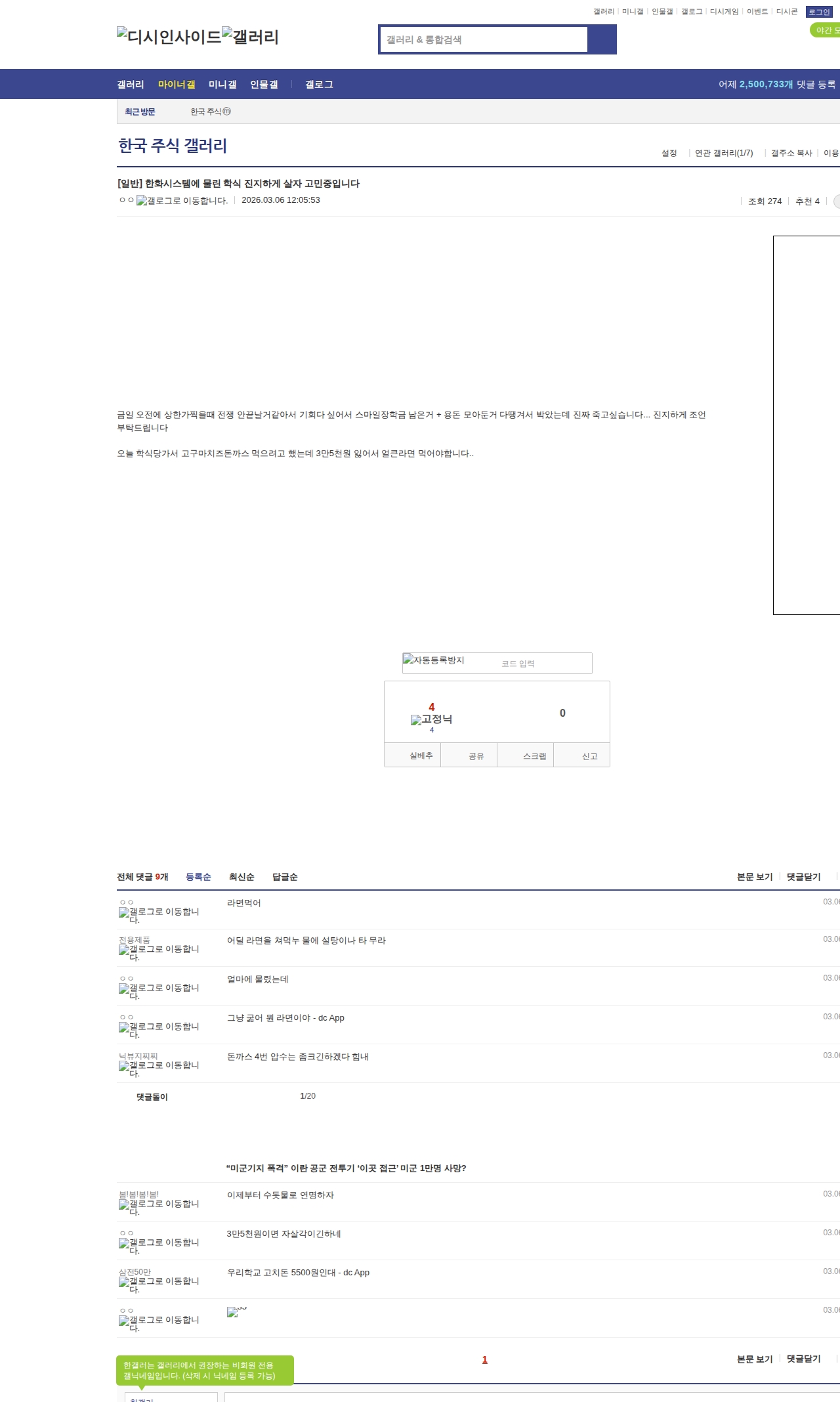Sort comments by 등록순
Screen dimensions: 840x1402
tap(198, 877)
